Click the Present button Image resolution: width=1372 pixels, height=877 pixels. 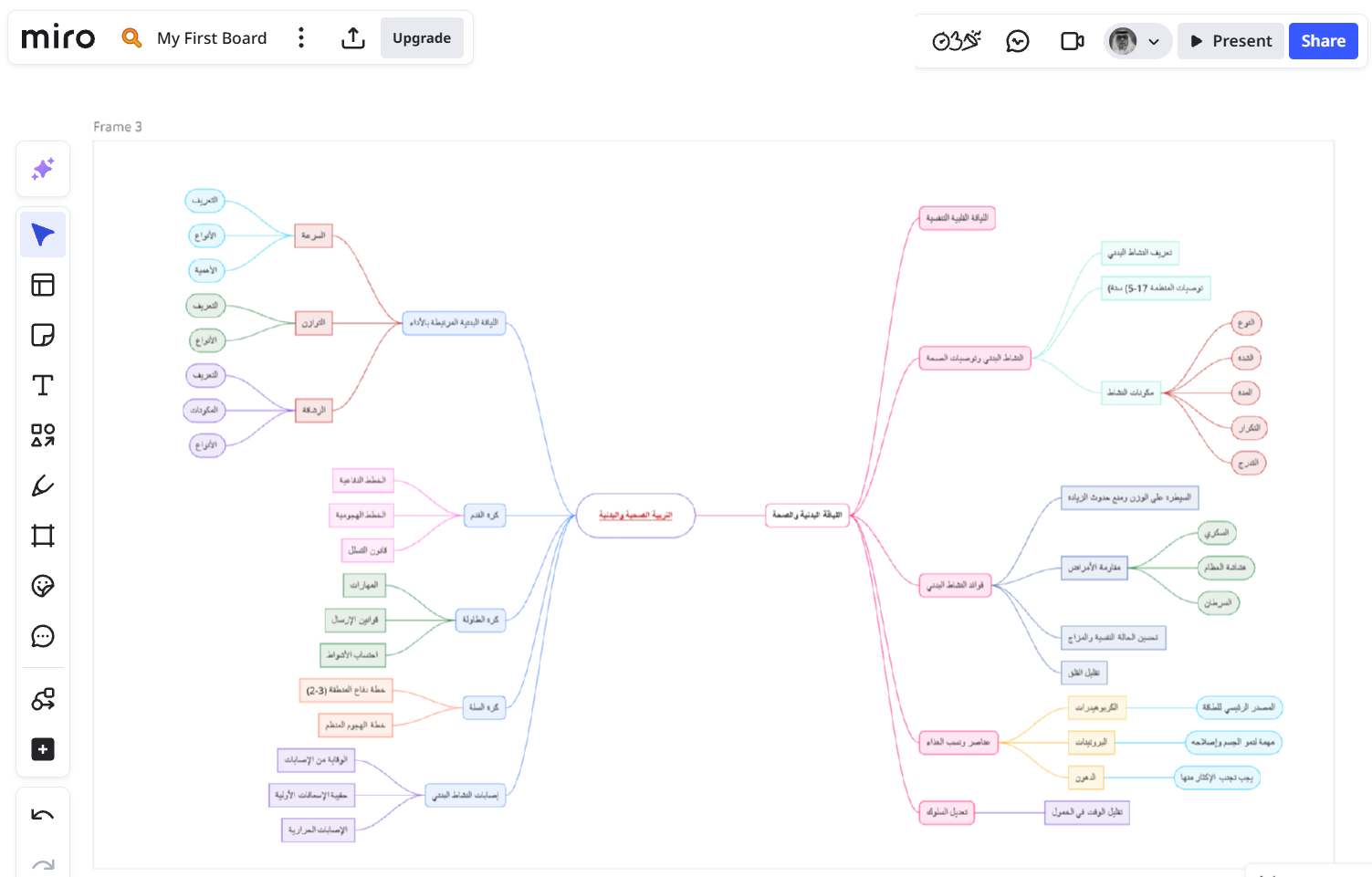click(1231, 41)
